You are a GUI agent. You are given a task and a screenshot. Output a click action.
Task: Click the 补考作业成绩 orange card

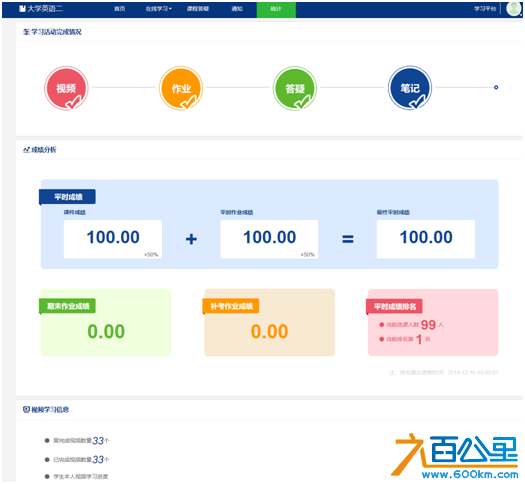[x=270, y=322]
